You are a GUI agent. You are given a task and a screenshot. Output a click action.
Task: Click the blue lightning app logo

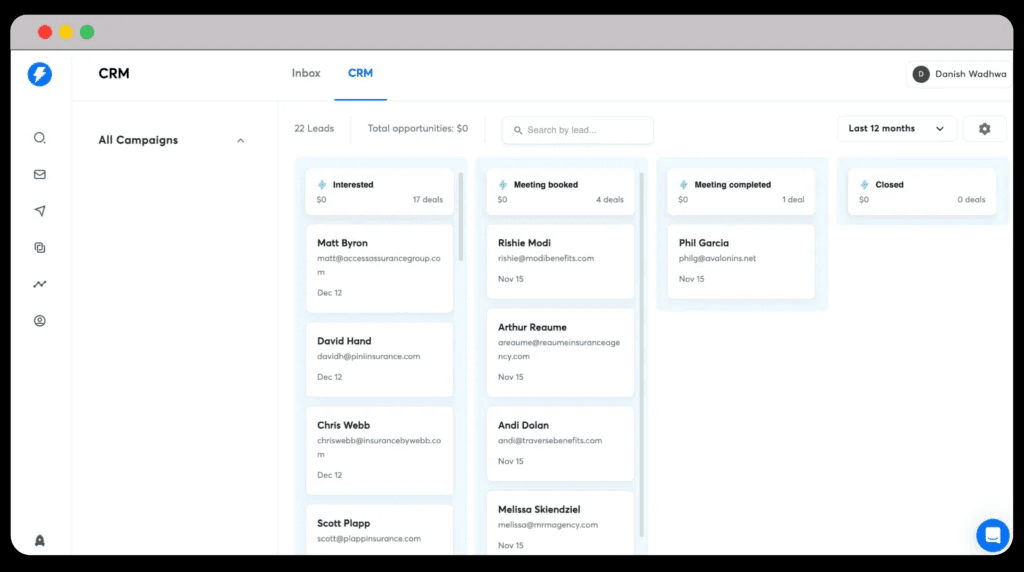point(40,74)
